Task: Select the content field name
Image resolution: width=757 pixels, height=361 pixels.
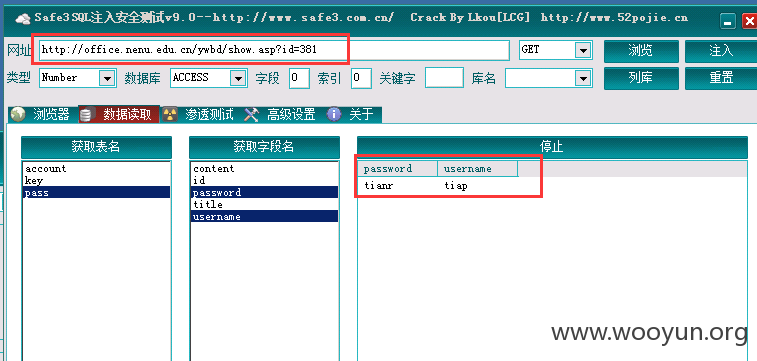Action: pyautogui.click(x=265, y=168)
